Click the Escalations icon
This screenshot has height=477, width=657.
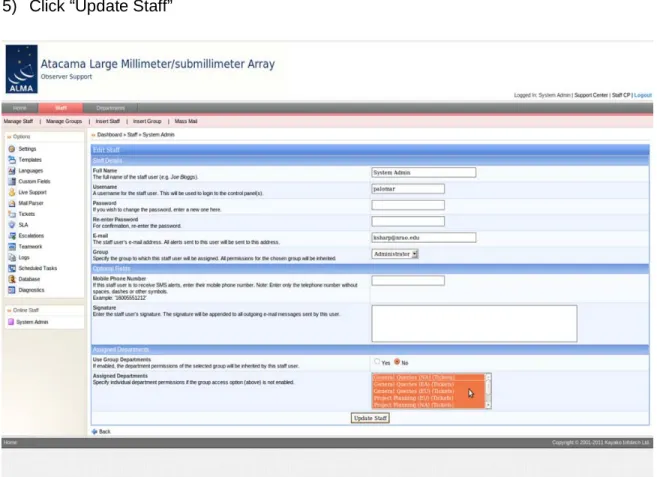[x=12, y=236]
